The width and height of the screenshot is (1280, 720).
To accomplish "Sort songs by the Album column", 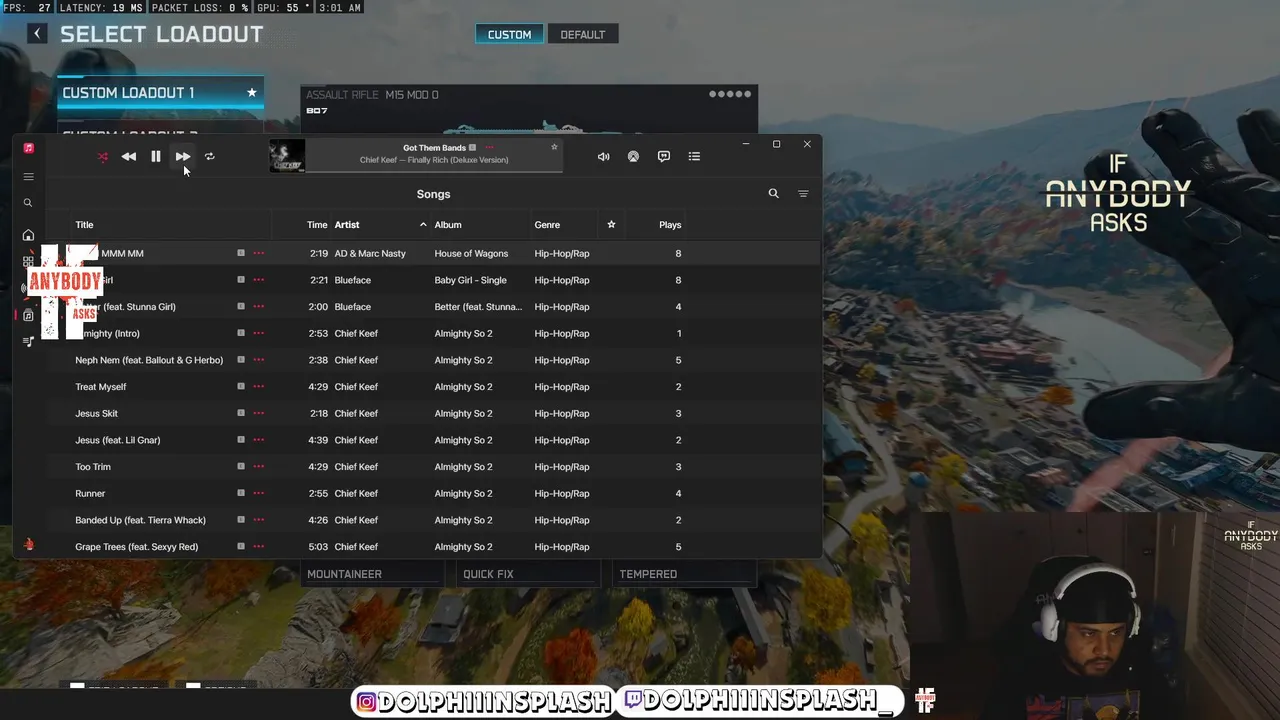I will [x=448, y=225].
